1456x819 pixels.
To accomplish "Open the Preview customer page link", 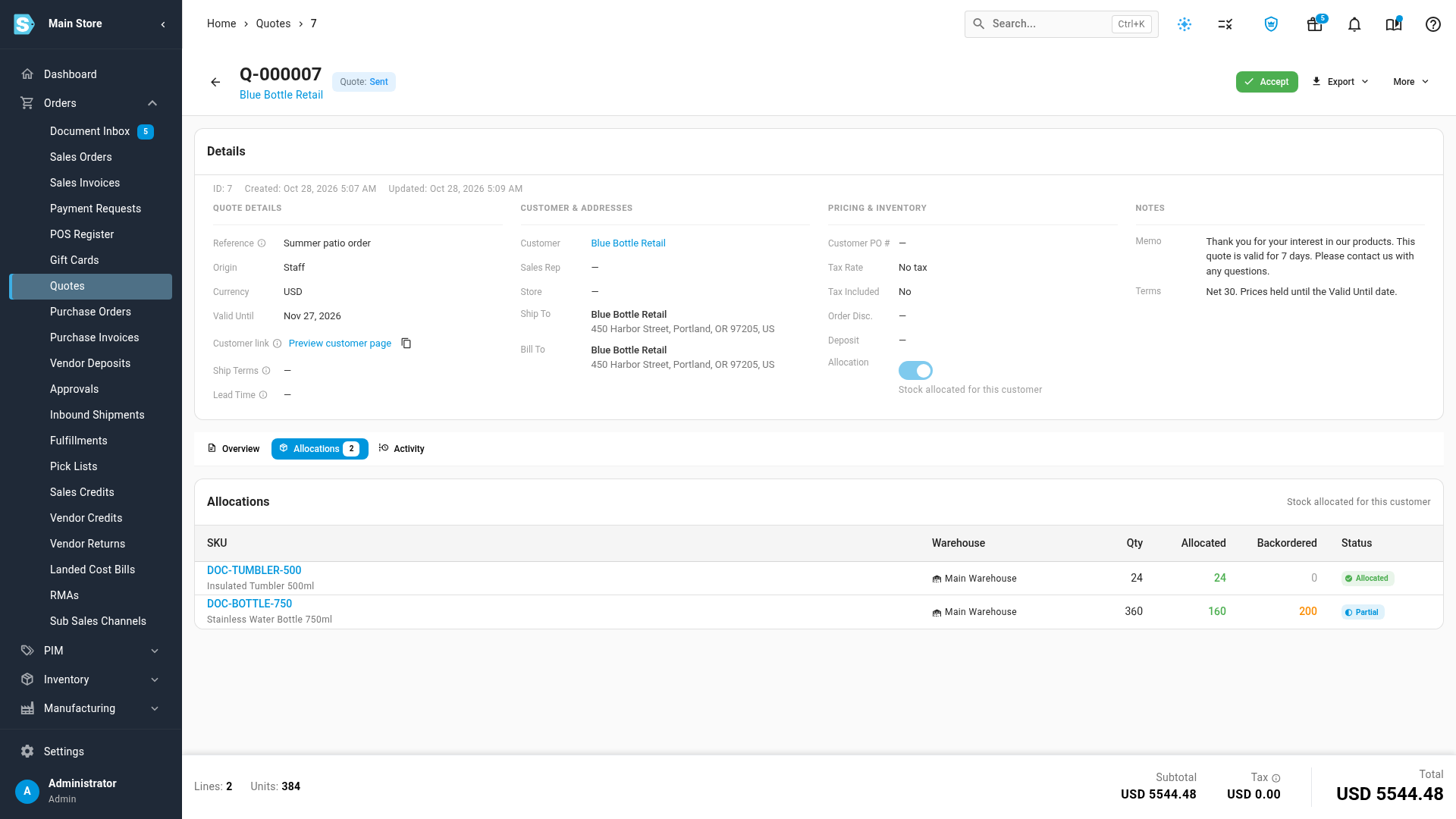I will (x=340, y=344).
